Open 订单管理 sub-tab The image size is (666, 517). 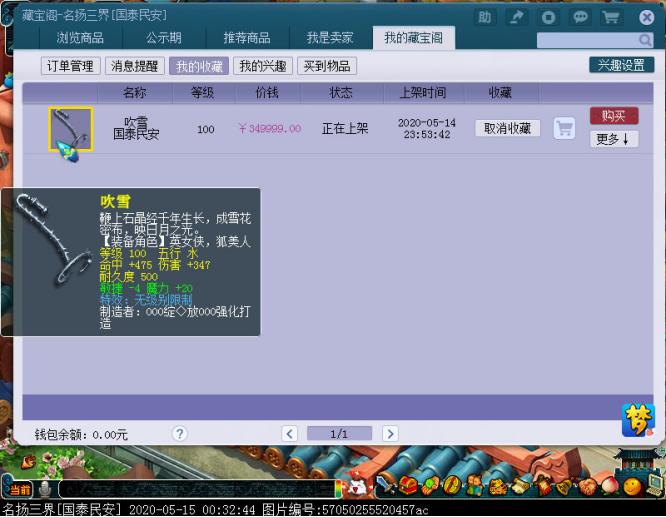point(71,66)
